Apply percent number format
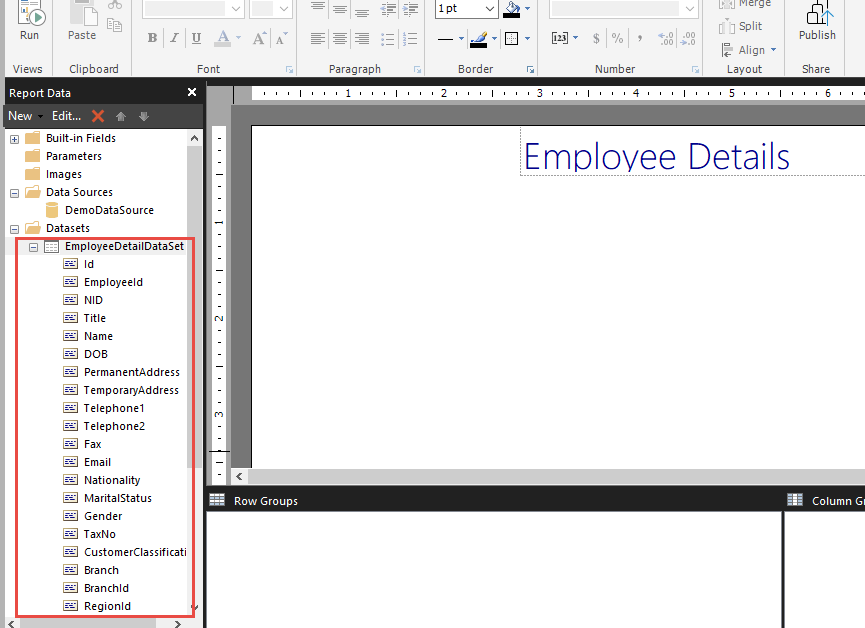865x628 pixels. 617,37
